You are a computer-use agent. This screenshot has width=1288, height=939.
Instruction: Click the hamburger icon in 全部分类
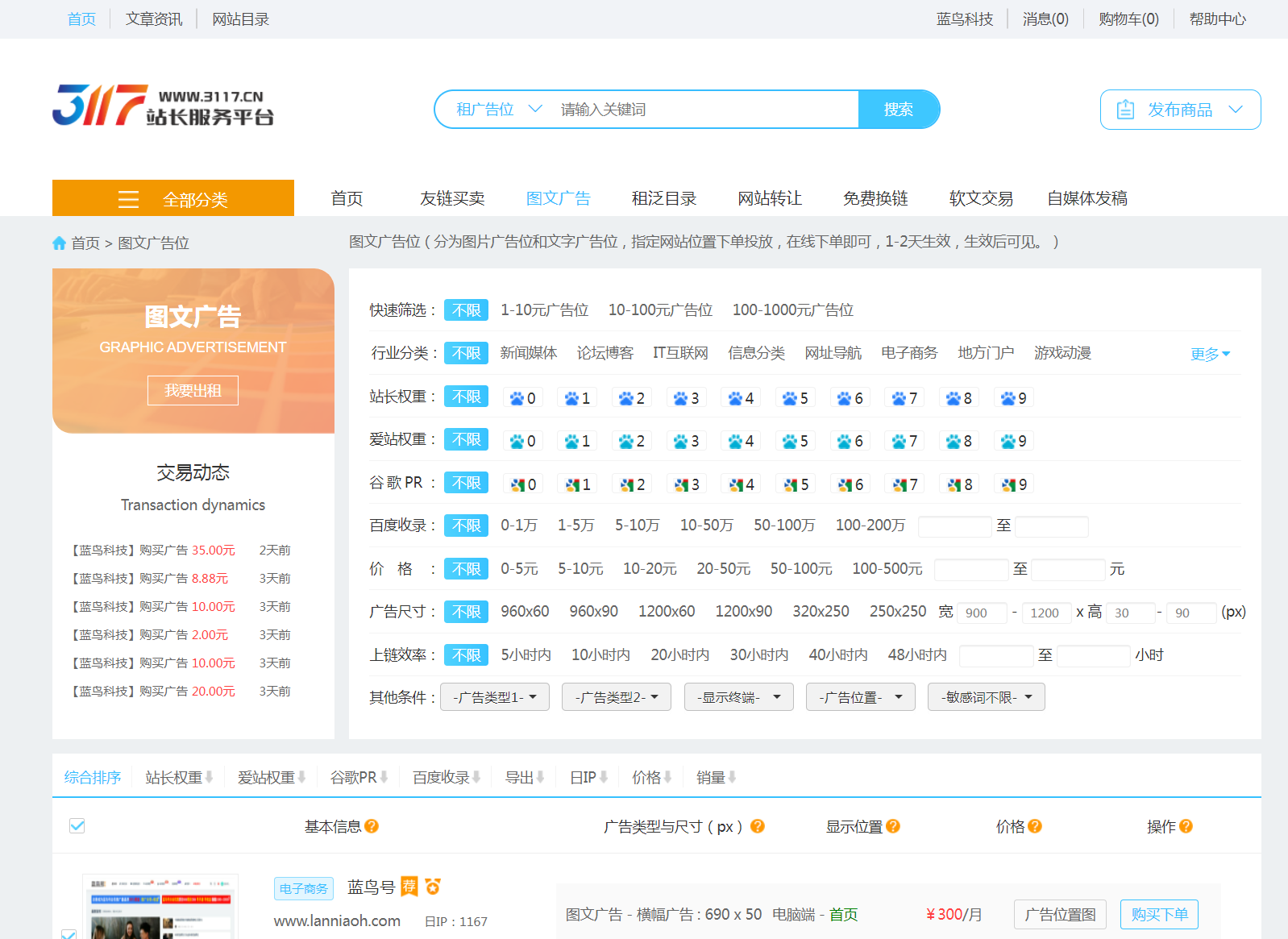coord(128,199)
